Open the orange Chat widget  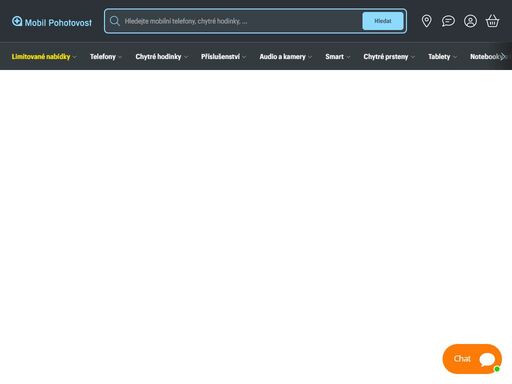coord(472,359)
